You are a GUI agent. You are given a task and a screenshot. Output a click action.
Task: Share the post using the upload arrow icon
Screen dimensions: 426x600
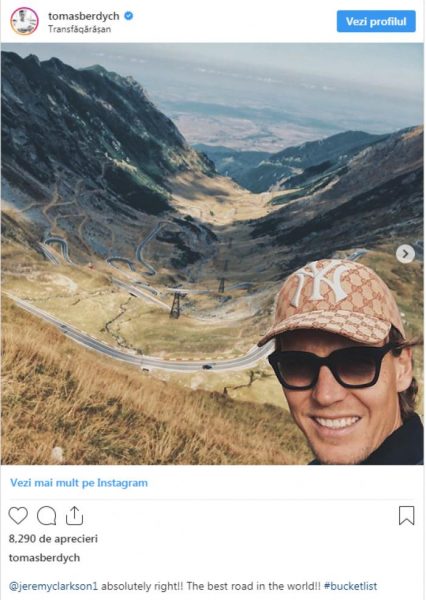click(74, 515)
